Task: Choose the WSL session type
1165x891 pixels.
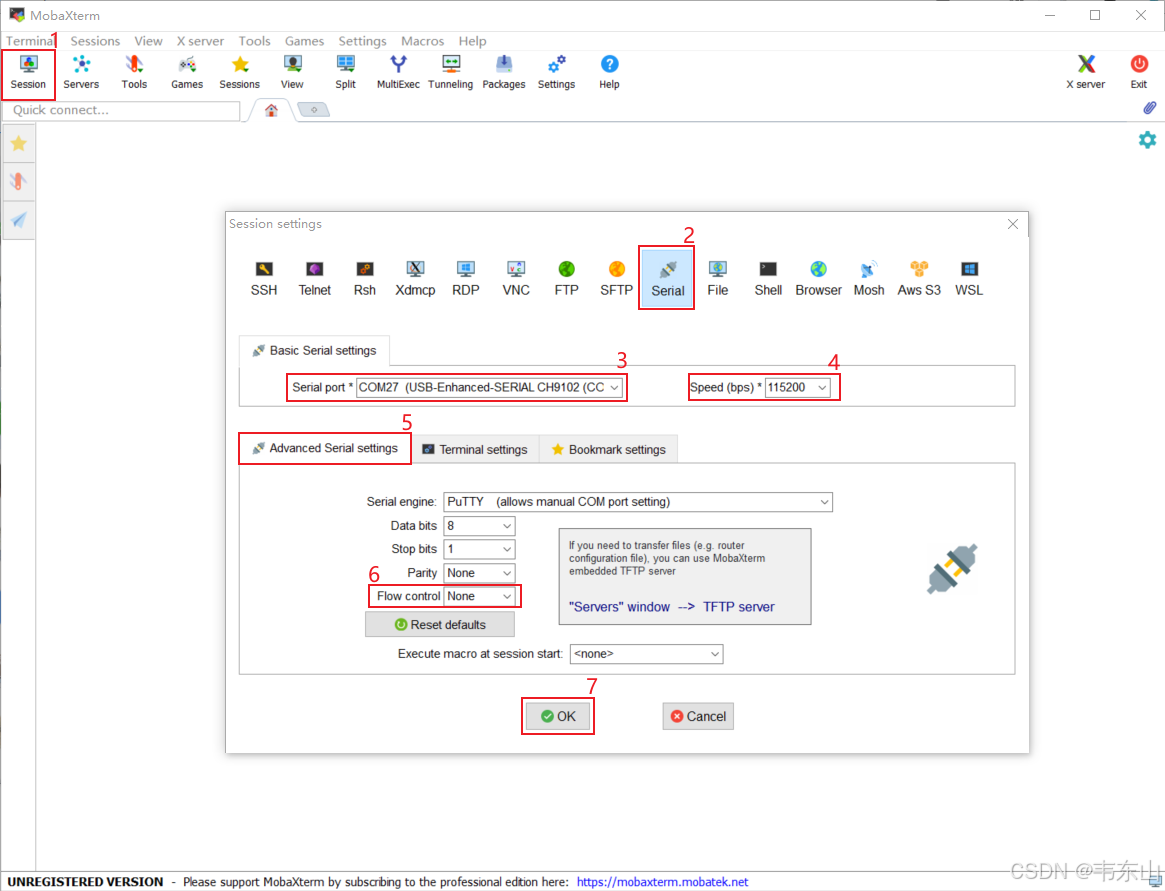Action: [x=969, y=279]
